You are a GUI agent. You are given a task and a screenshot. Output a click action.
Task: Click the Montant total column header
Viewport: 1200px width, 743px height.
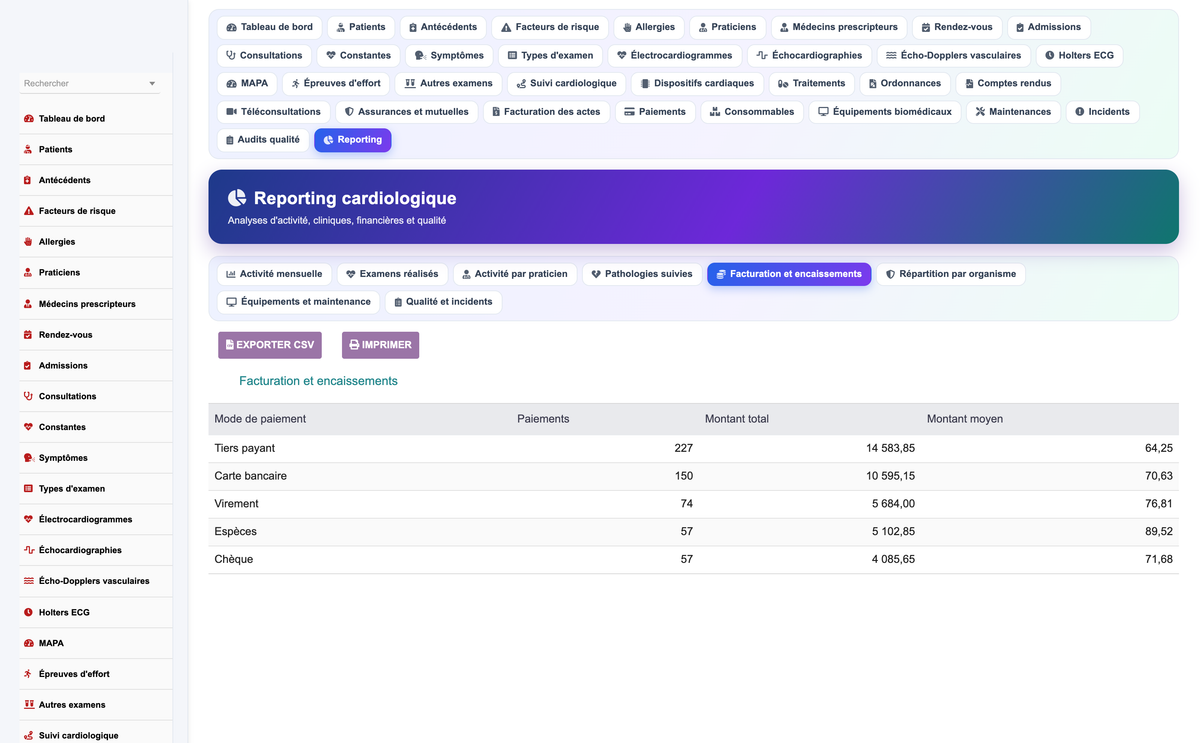coord(737,419)
